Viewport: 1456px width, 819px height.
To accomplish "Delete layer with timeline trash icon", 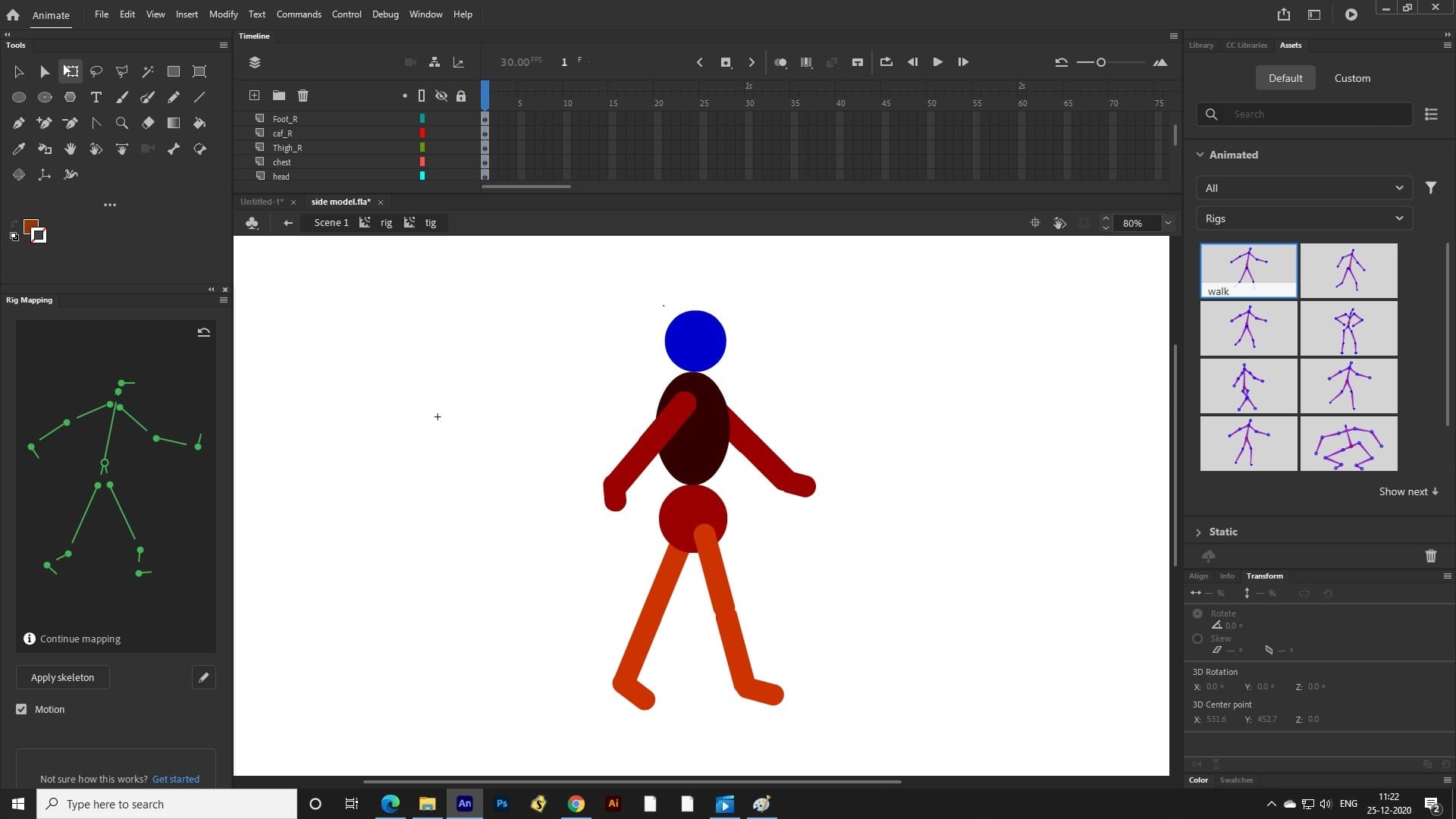I will 303,96.
